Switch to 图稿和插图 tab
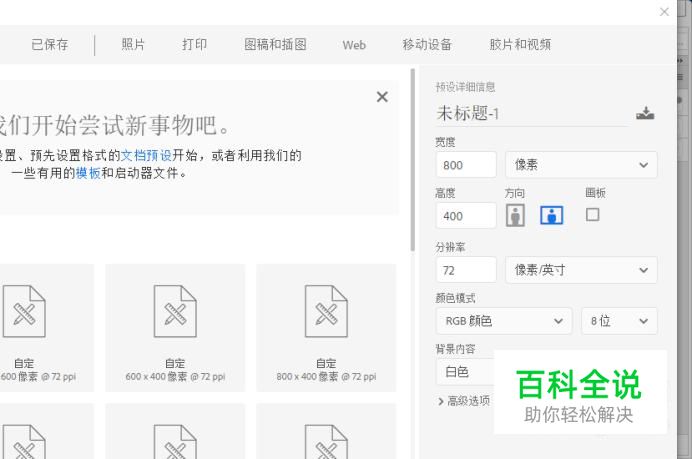 [275, 45]
